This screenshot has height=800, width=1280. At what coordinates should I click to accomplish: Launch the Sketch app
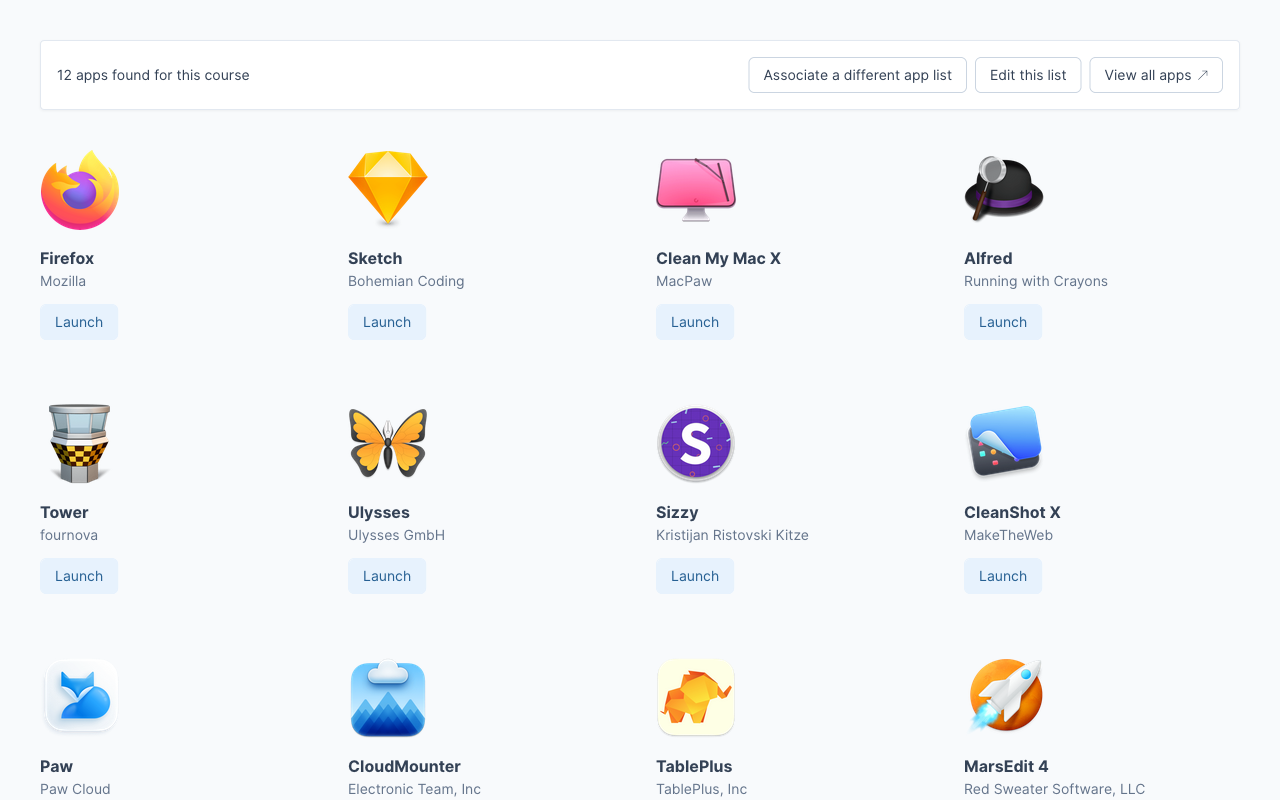pyautogui.click(x=387, y=322)
